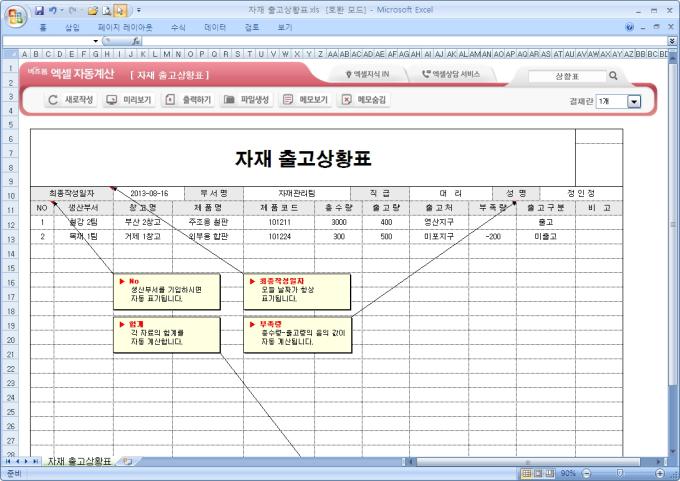680x481 pixels.
Task: Select row header 12
Action: 10,225
